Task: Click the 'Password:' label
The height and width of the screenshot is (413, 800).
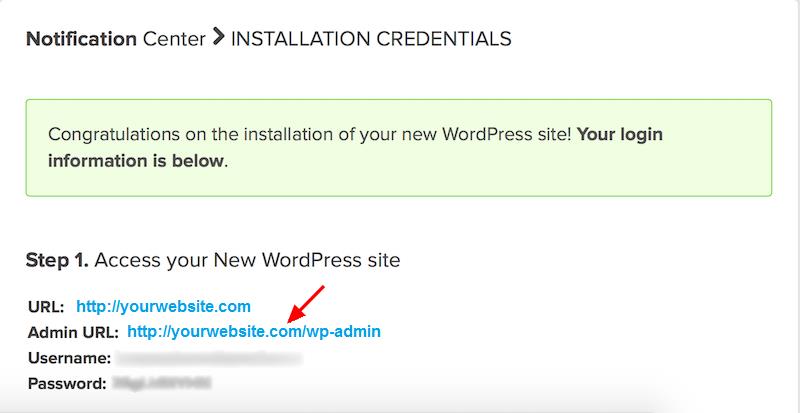Action: click(67, 383)
